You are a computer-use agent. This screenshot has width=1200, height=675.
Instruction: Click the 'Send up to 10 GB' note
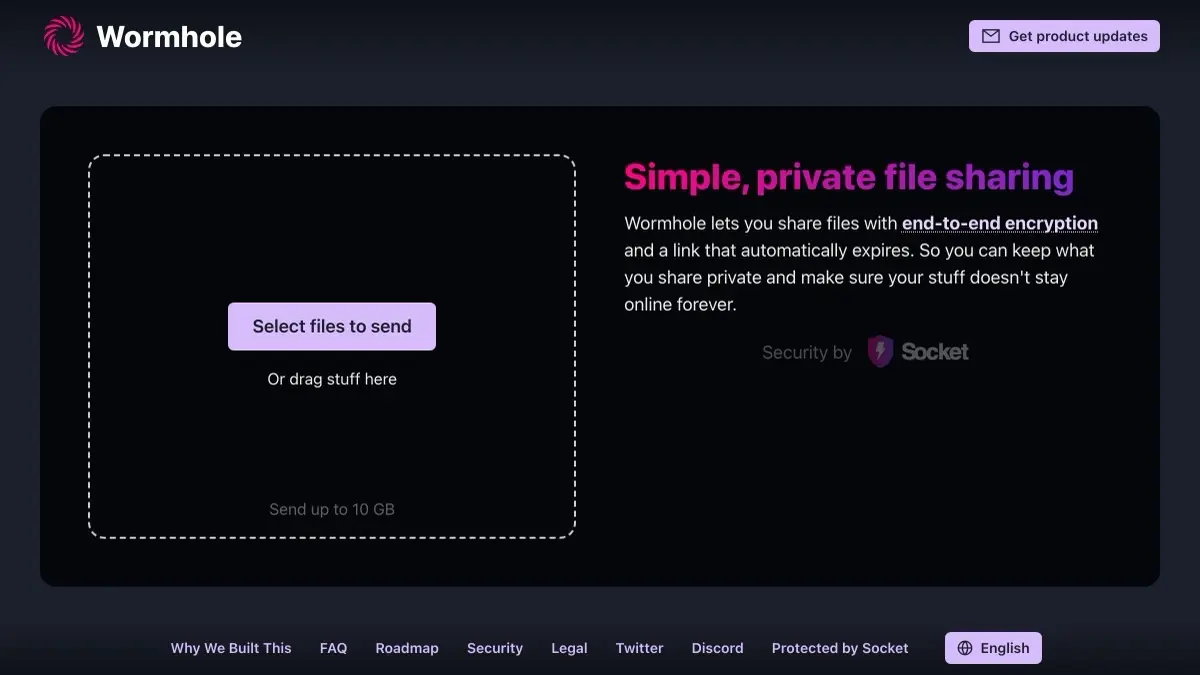pos(332,509)
